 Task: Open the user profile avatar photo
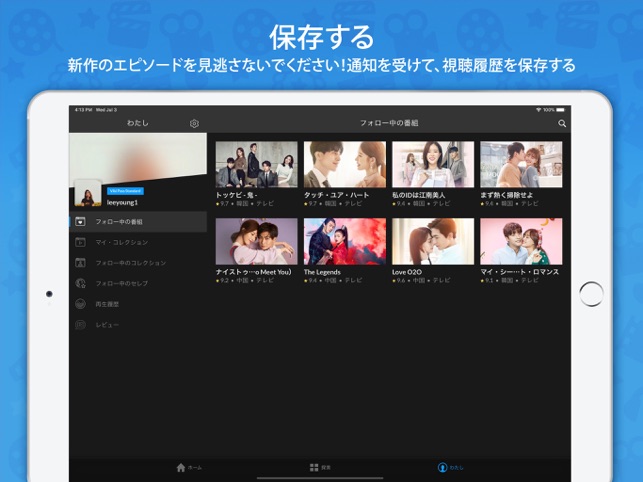click(89, 193)
